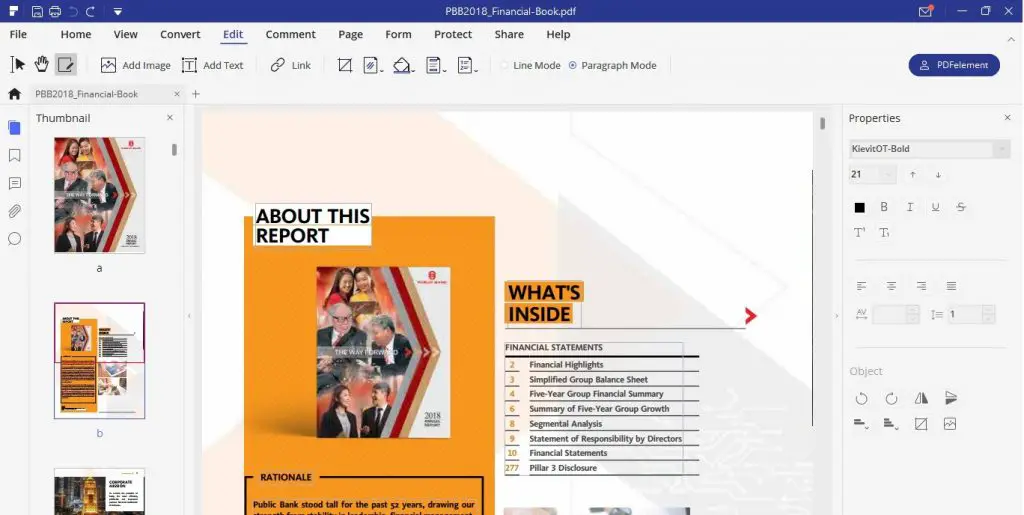The image size is (1024, 515).
Task: Switch to the Home tab
Action: pyautogui.click(x=76, y=35)
